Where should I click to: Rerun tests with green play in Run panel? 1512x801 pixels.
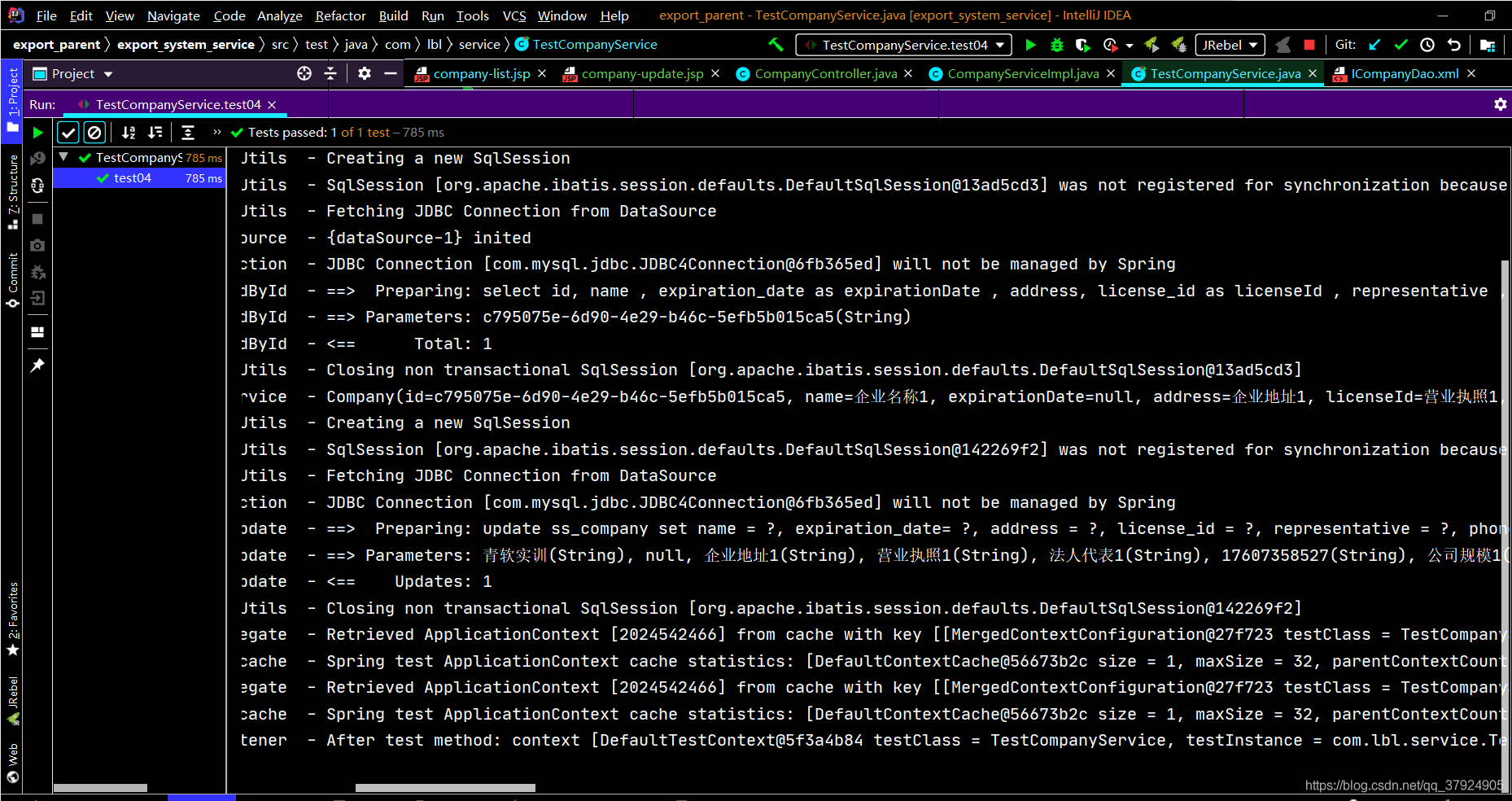pyautogui.click(x=37, y=132)
